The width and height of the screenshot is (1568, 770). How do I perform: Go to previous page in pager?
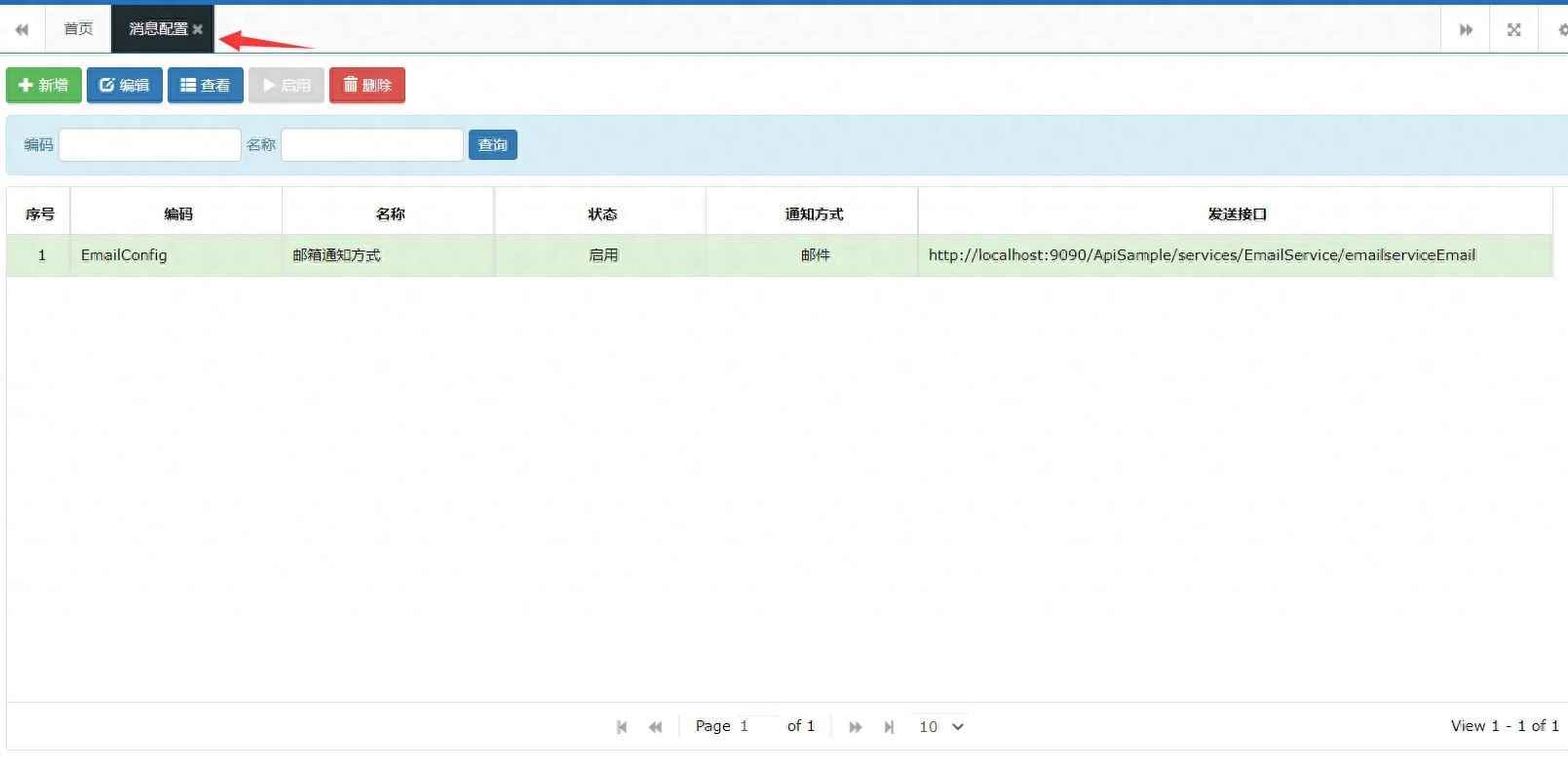pos(656,726)
